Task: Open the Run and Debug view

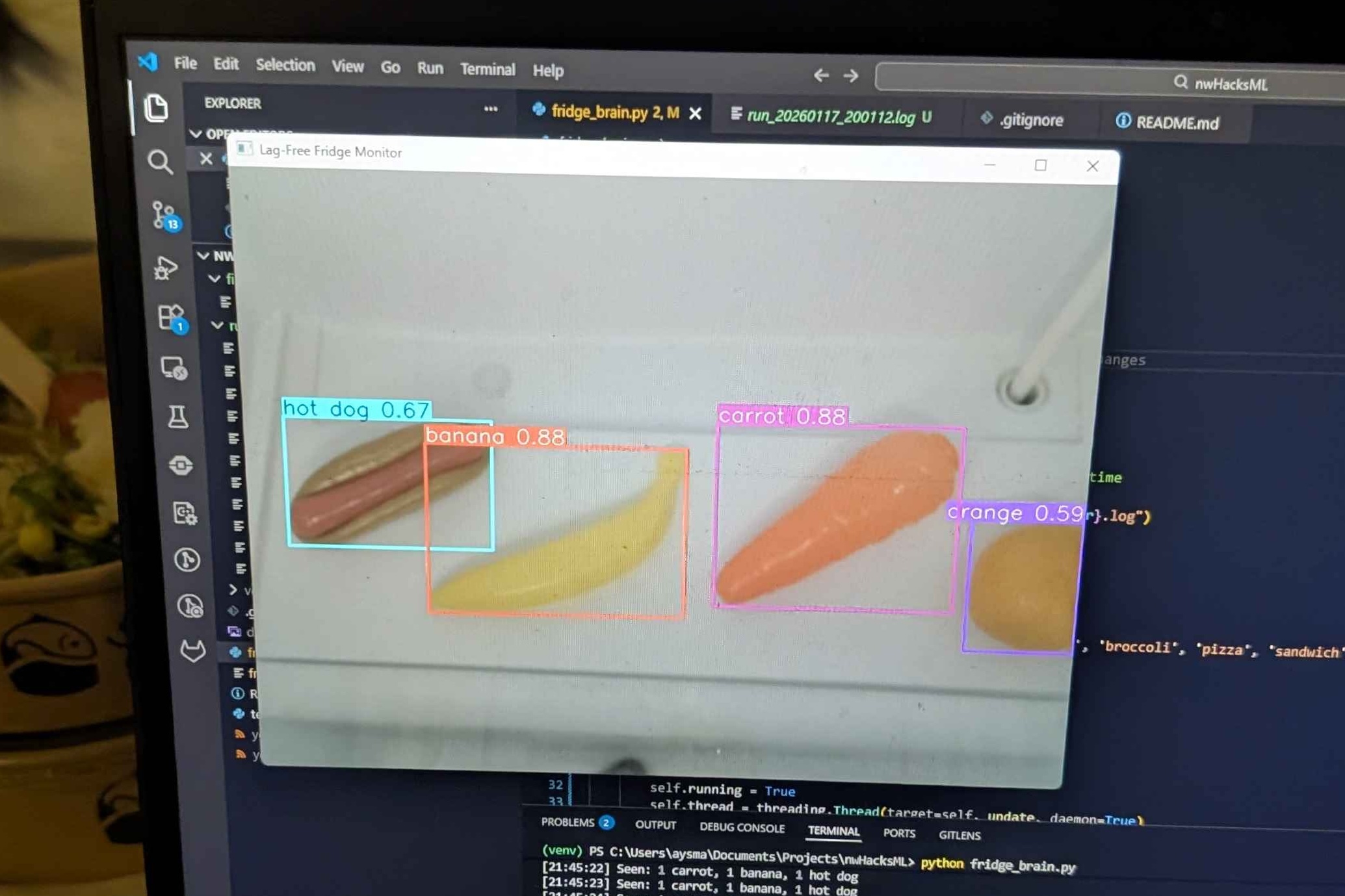Action: click(x=166, y=267)
